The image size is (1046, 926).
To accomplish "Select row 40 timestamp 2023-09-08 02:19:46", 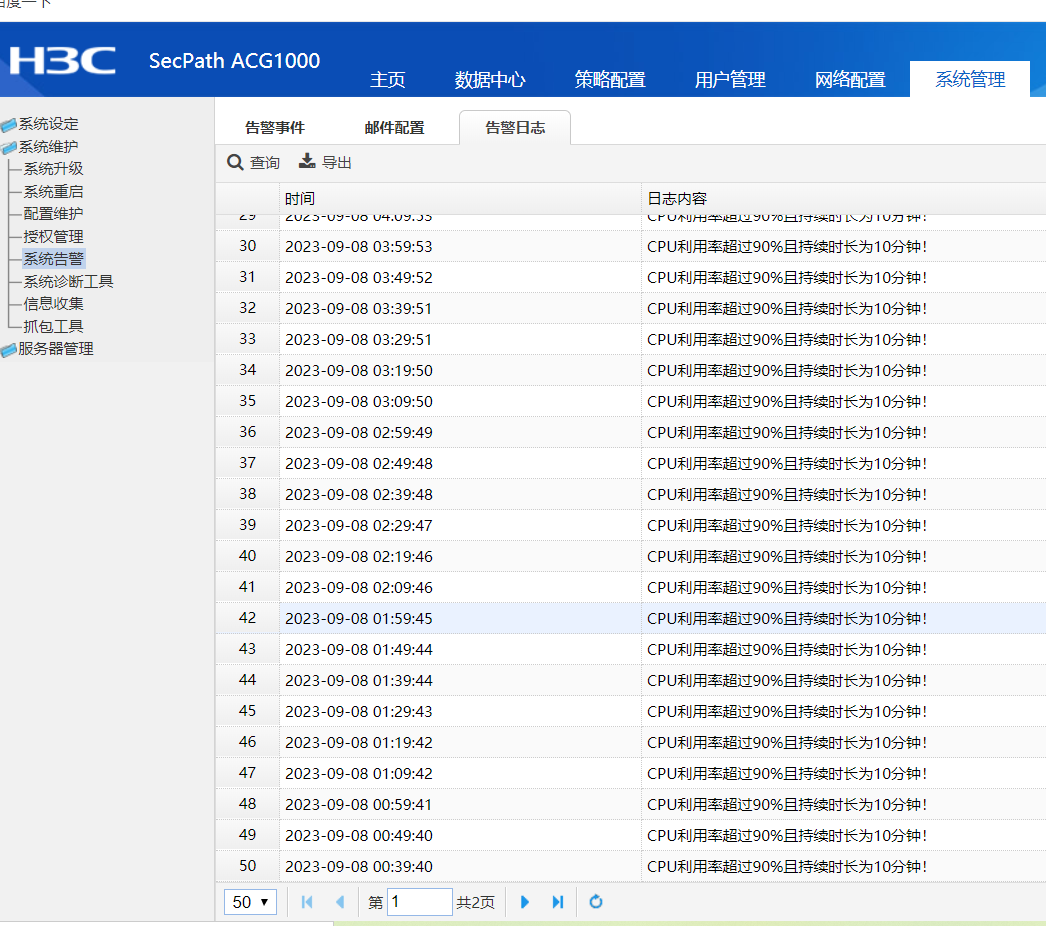I will click(359, 557).
